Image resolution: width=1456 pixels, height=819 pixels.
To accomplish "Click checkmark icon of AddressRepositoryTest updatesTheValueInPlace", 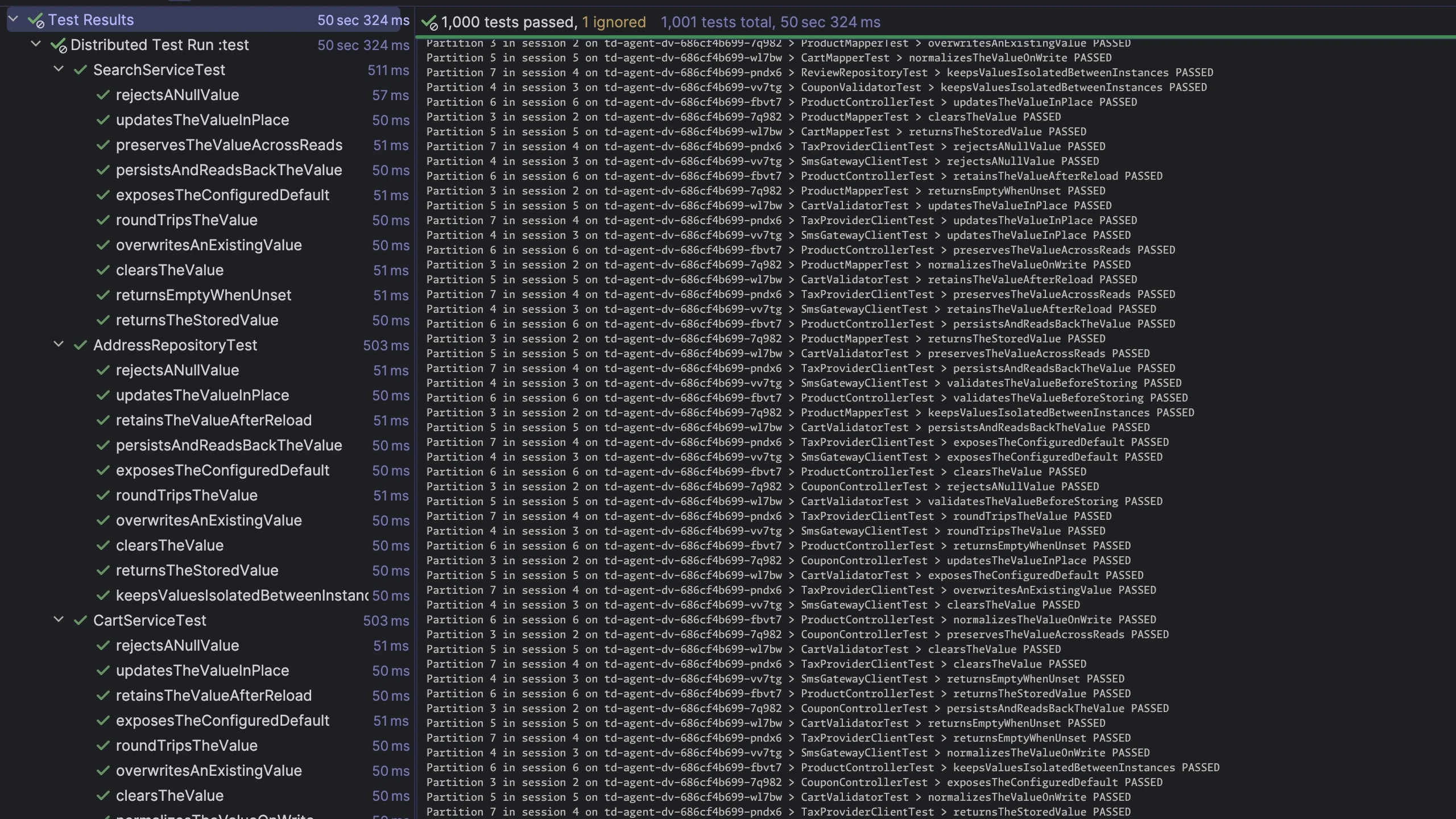I will [103, 395].
